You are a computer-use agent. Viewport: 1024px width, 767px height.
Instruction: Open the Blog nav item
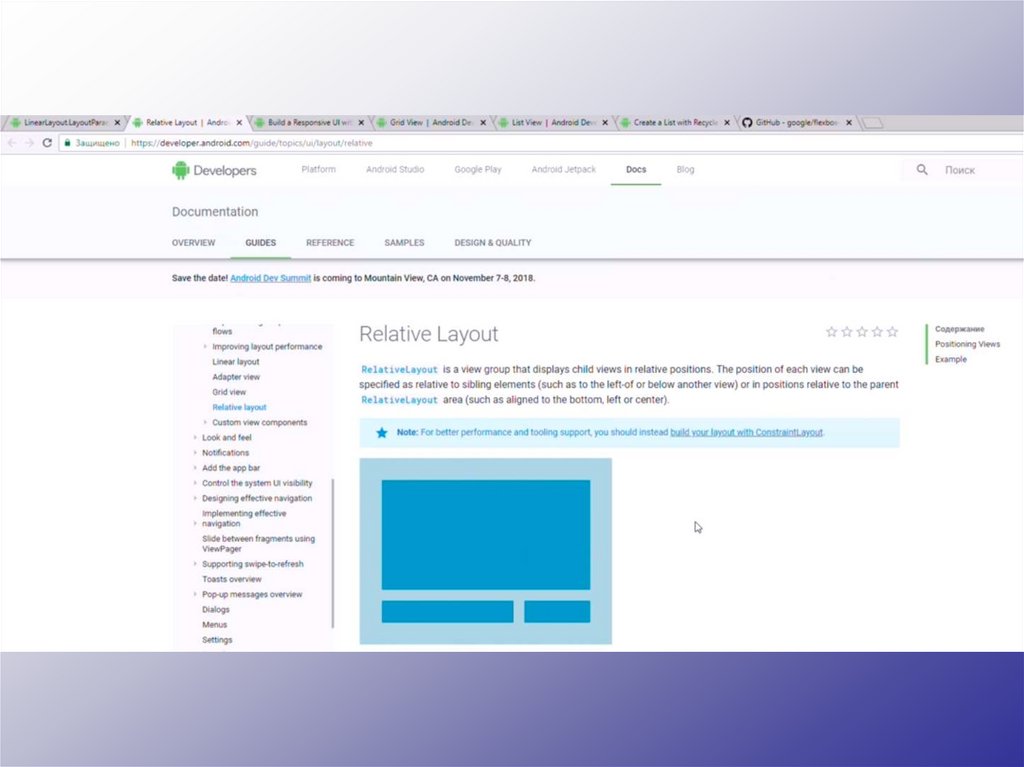(x=685, y=169)
